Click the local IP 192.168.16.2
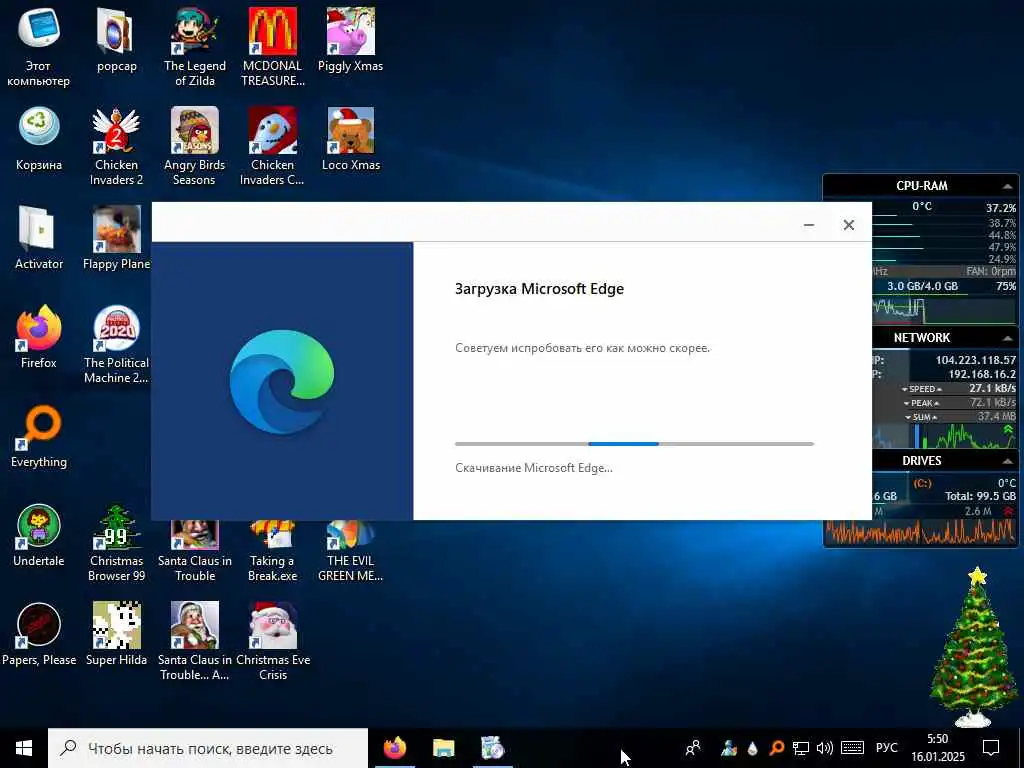 [982, 374]
